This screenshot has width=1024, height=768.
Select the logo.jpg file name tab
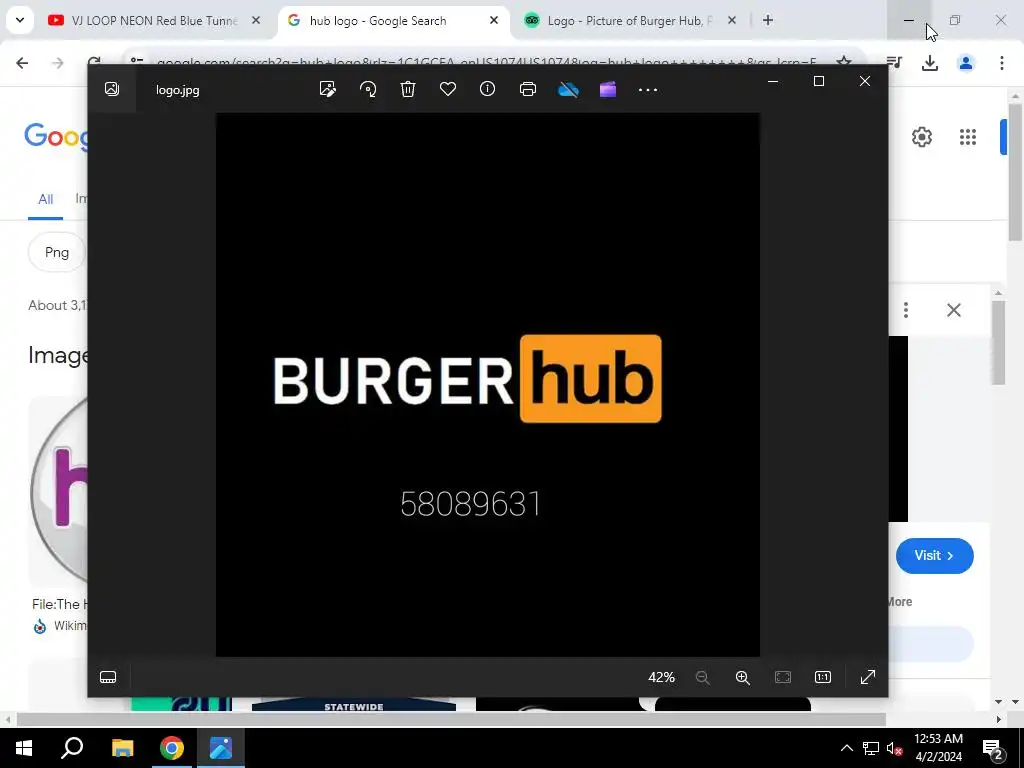pos(178,90)
